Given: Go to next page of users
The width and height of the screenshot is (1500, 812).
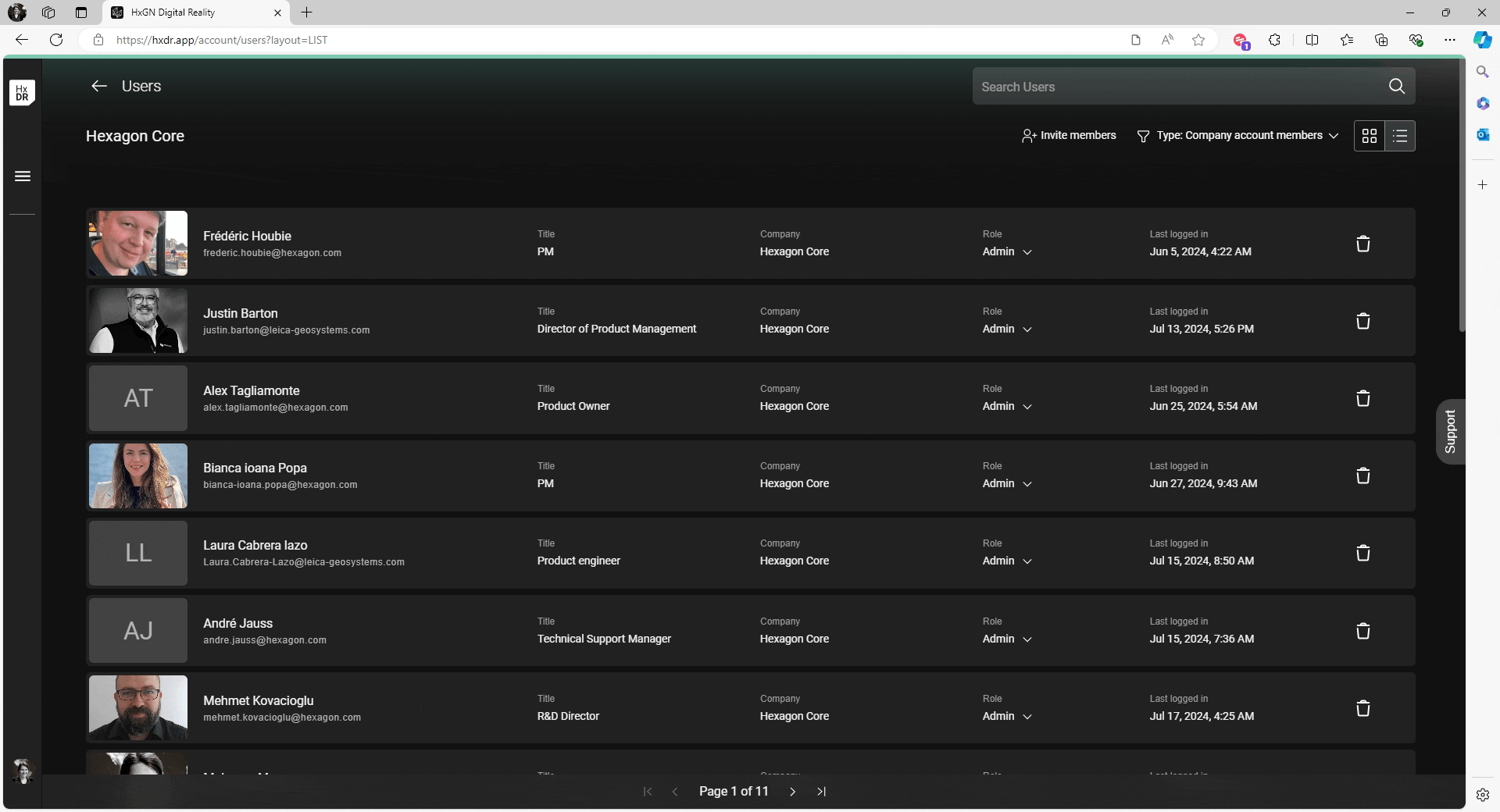Looking at the screenshot, I should point(792,792).
